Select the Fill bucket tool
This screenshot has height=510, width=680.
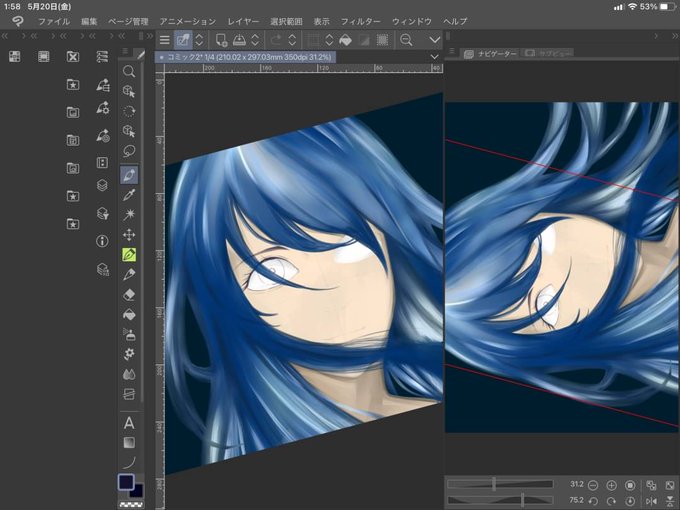[x=129, y=314]
